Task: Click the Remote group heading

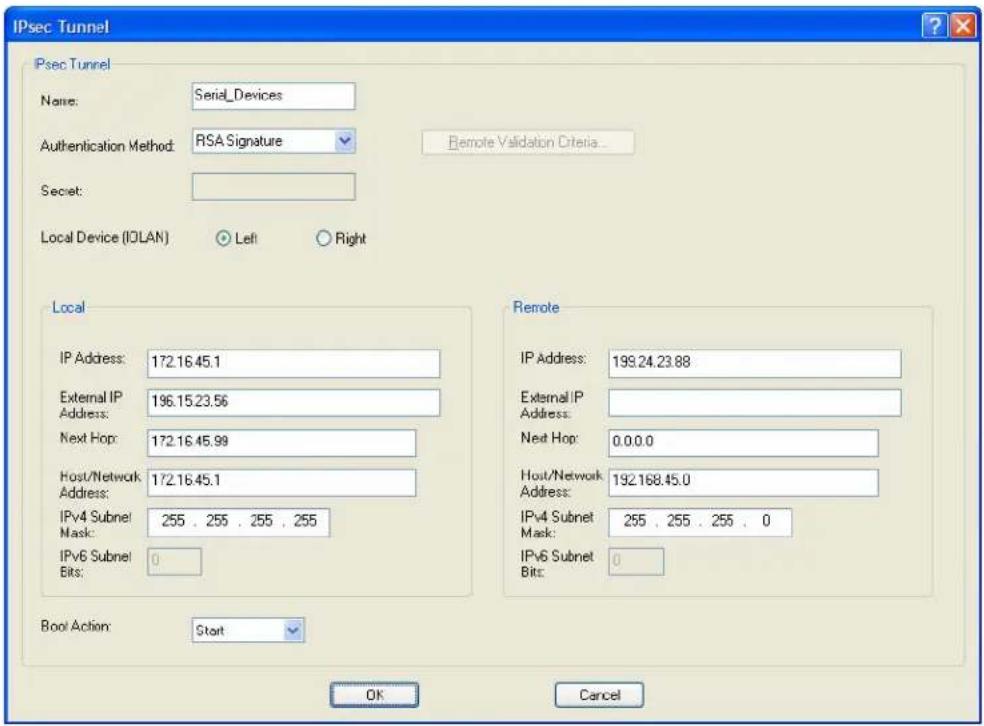Action: coord(536,307)
